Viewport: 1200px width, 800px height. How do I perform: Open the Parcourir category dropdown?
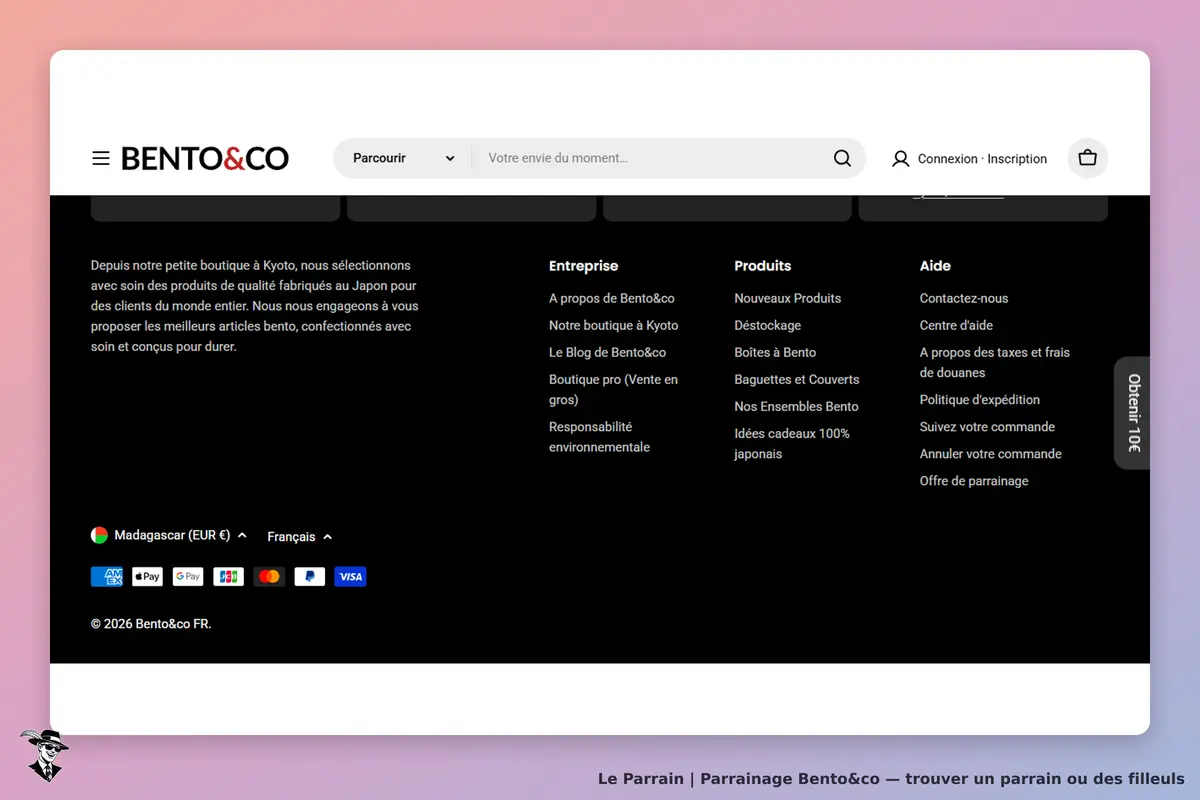pos(404,158)
